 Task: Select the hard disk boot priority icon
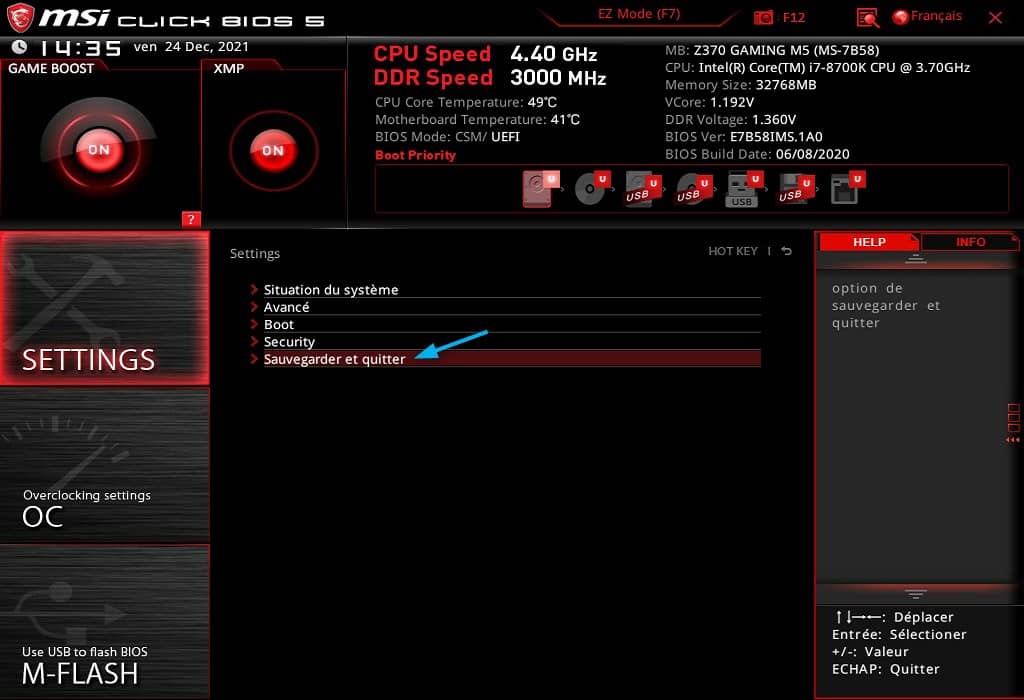pyautogui.click(x=541, y=189)
